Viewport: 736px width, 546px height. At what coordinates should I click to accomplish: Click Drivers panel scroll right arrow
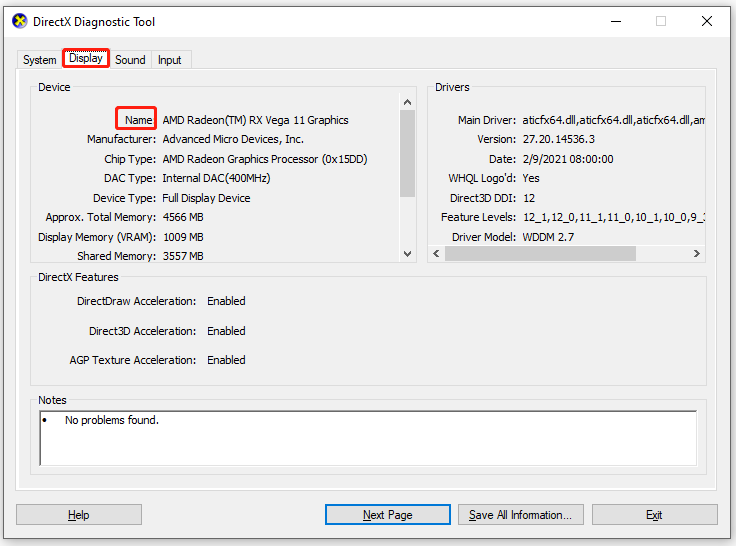[697, 254]
